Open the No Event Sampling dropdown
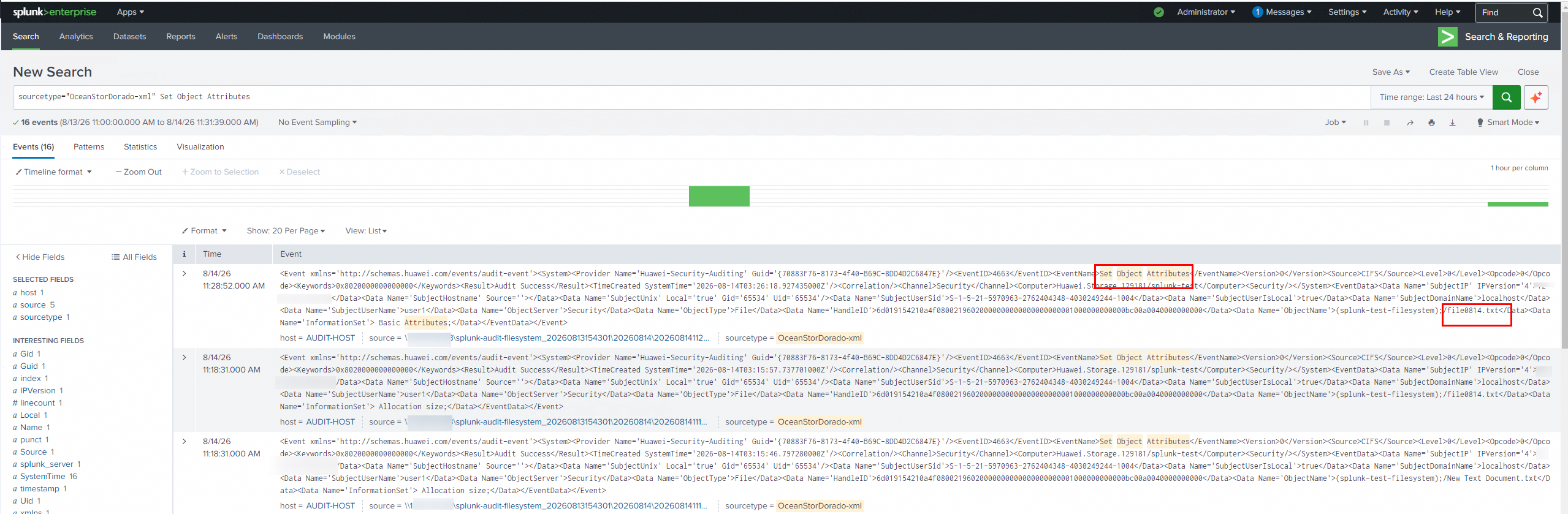Image resolution: width=1568 pixels, height=514 pixels. coord(317,123)
